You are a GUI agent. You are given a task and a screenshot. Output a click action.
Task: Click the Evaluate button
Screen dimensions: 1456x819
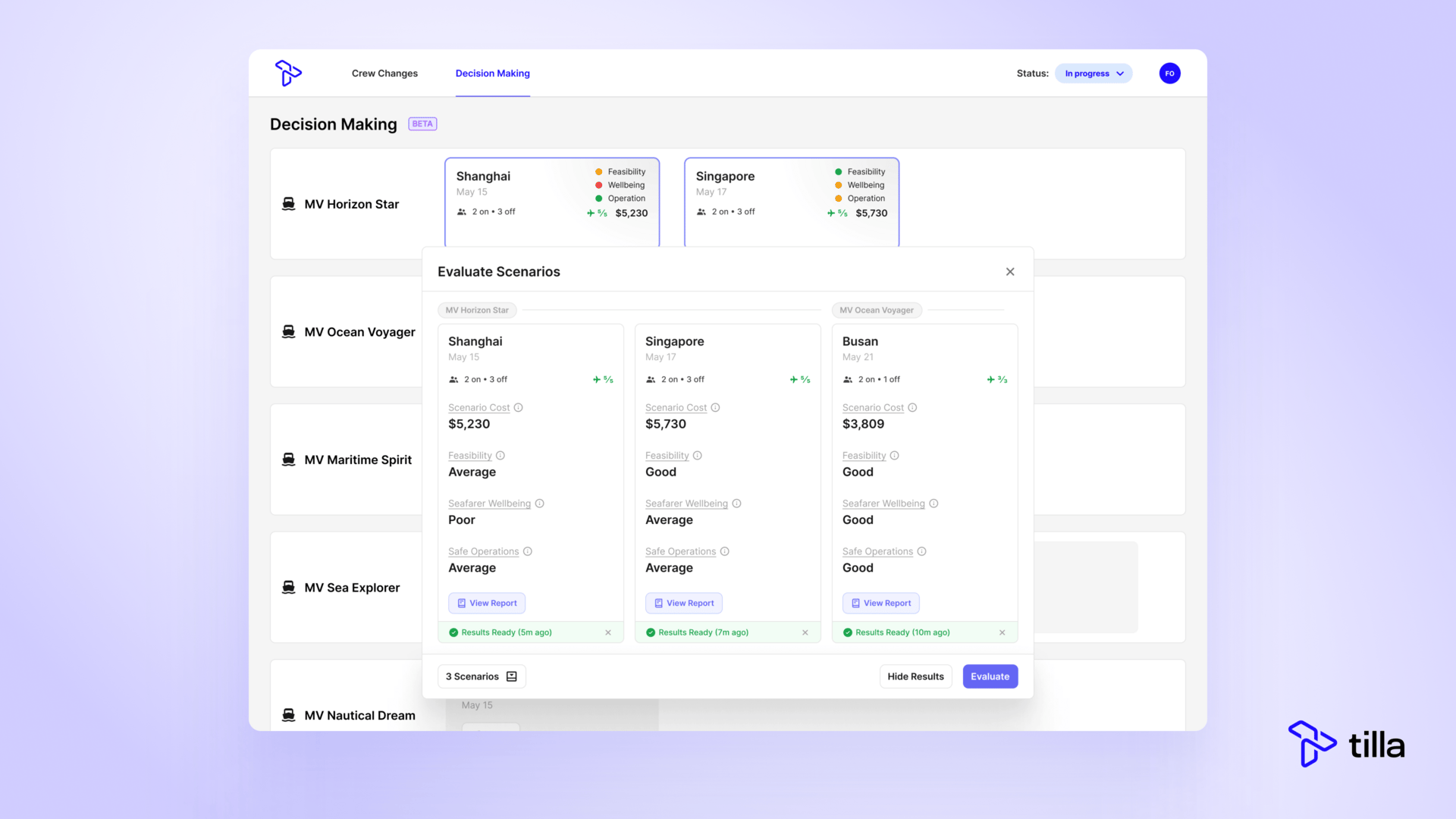pyautogui.click(x=990, y=676)
